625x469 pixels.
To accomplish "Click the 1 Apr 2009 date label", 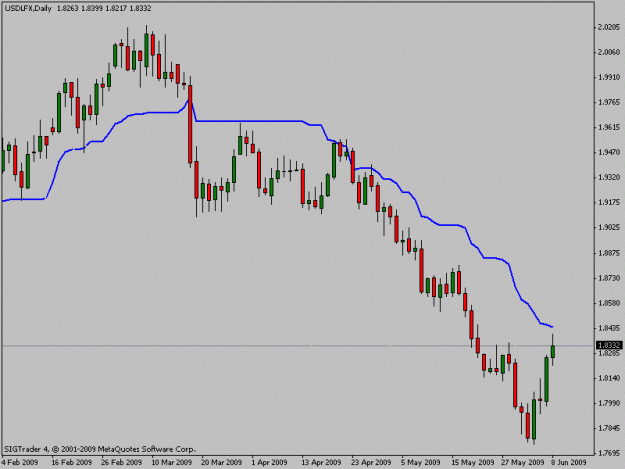I will coord(269,463).
